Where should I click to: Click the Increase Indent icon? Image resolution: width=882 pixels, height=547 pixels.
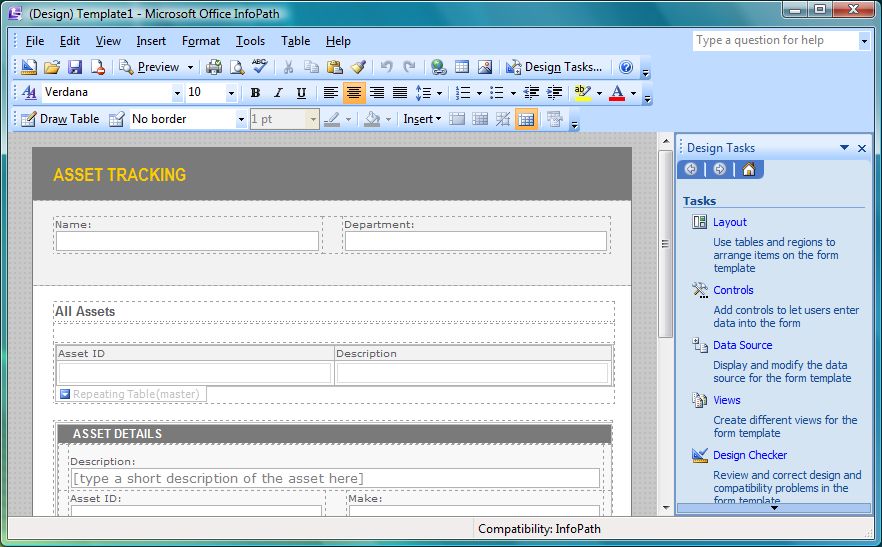coord(554,92)
